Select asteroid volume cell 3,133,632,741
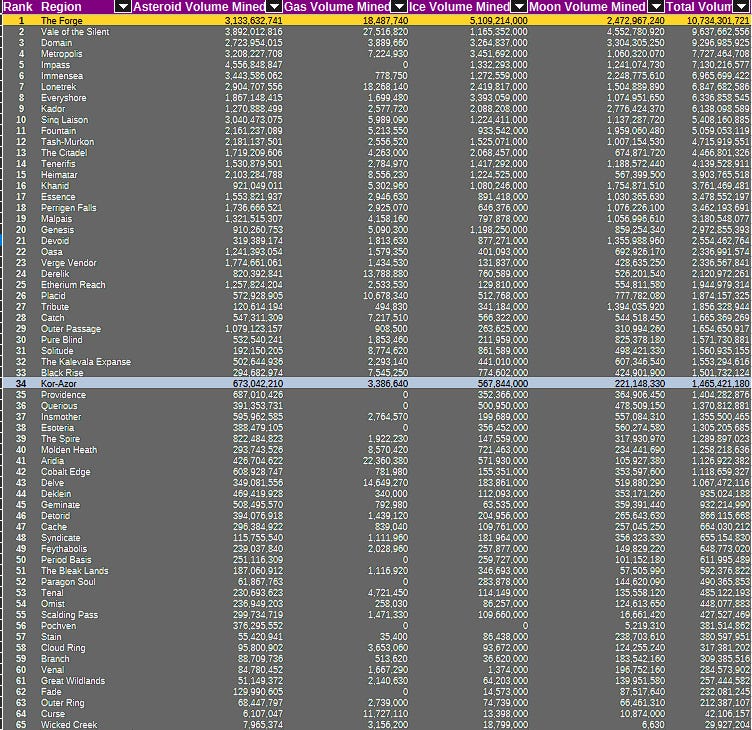 pyautogui.click(x=253, y=21)
